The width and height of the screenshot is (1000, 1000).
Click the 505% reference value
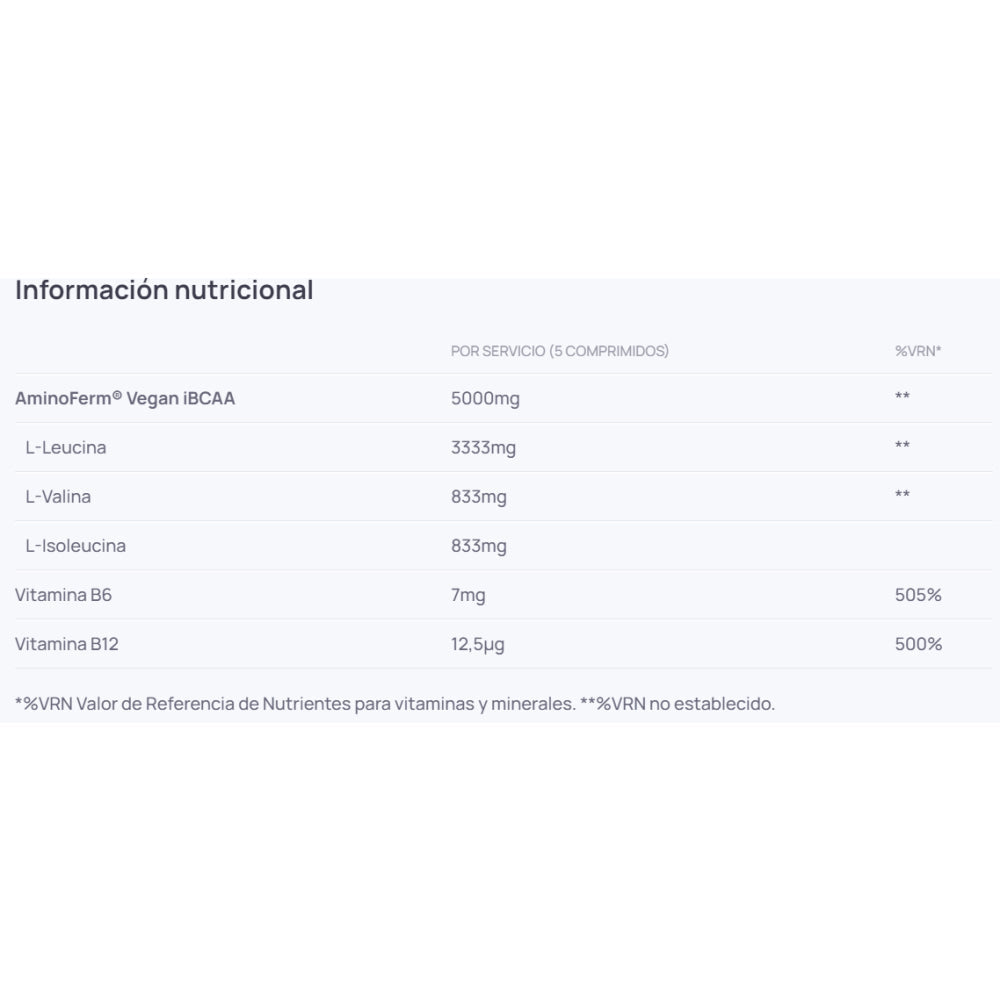tap(918, 595)
